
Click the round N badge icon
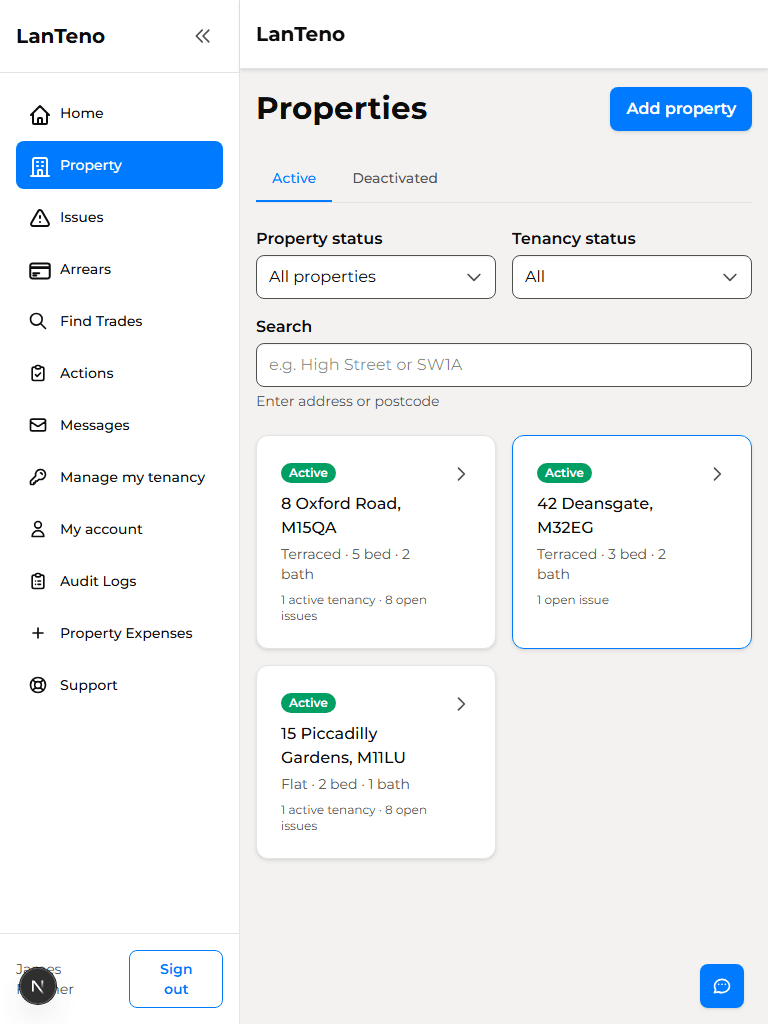pyautogui.click(x=38, y=986)
